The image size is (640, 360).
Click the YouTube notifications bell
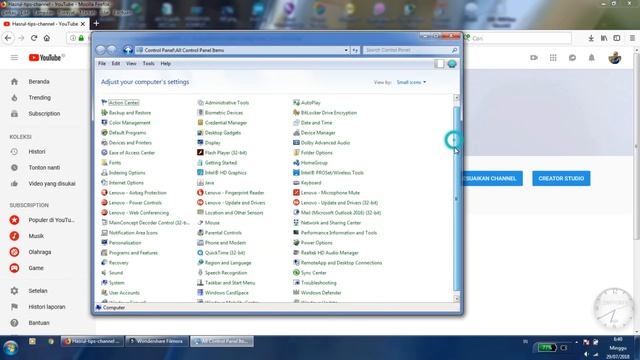pyautogui.click(x=591, y=58)
